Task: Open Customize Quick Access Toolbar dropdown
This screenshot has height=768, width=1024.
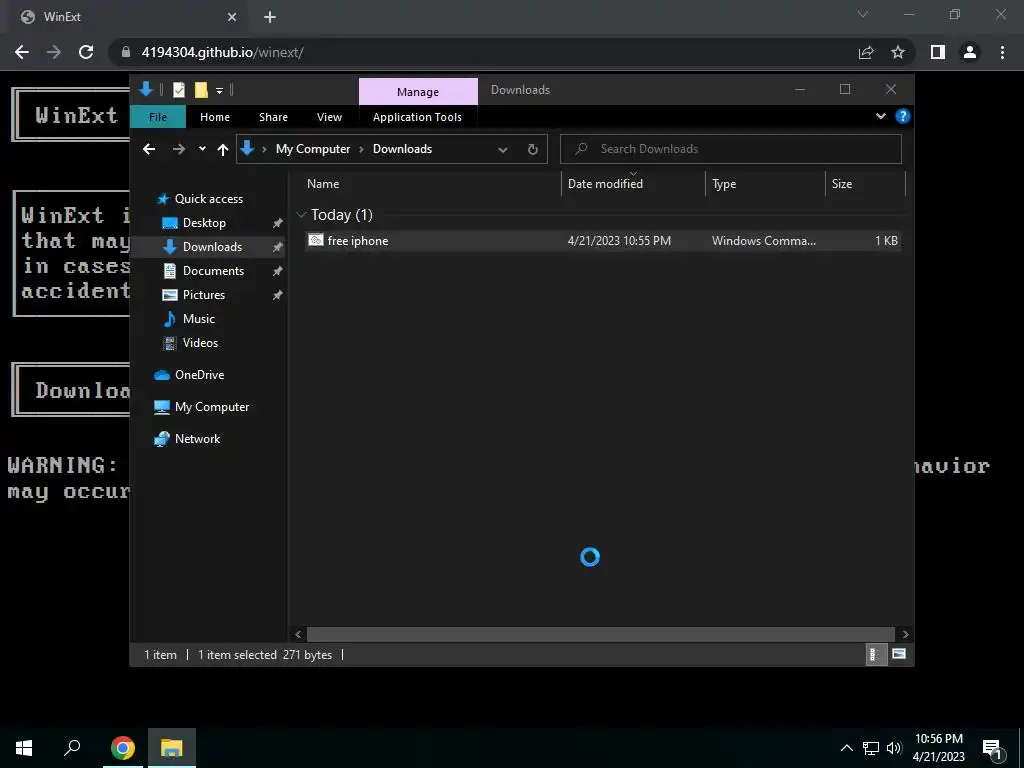Action: 219,91
